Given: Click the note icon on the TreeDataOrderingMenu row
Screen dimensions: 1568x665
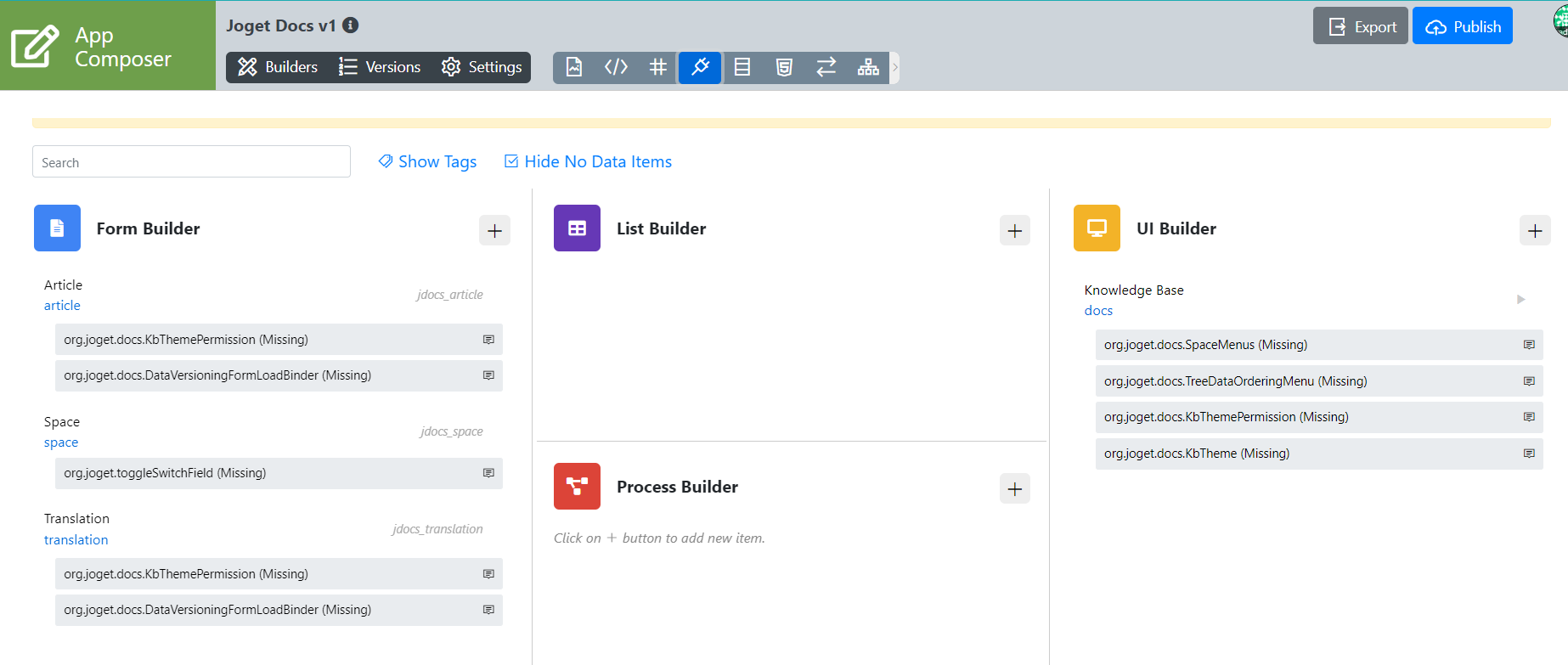Looking at the screenshot, I should point(1529,381).
